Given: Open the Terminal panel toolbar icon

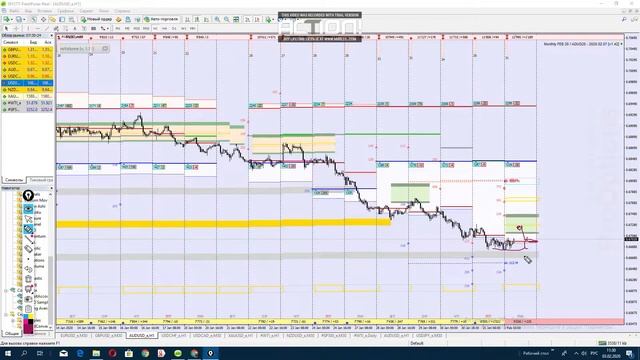Looking at the screenshot, I should pos(62,20).
